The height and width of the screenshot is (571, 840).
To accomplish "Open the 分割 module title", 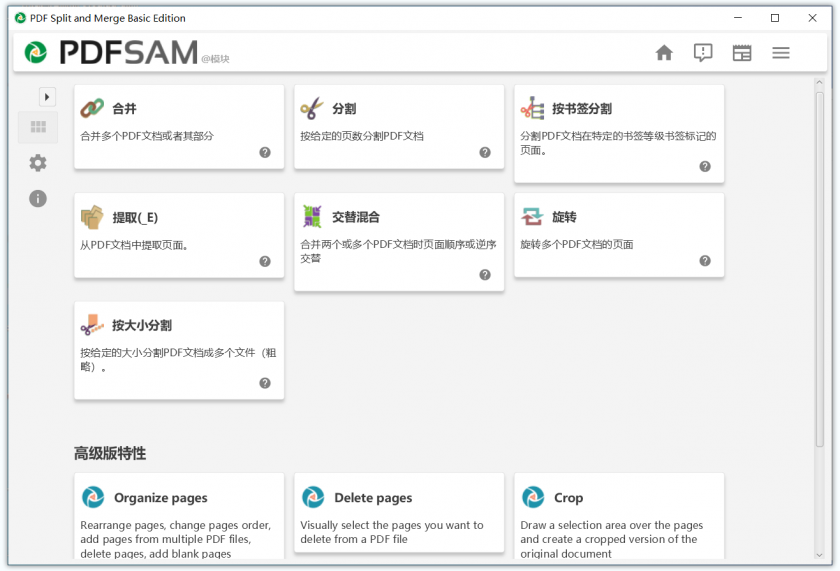I will click(344, 109).
